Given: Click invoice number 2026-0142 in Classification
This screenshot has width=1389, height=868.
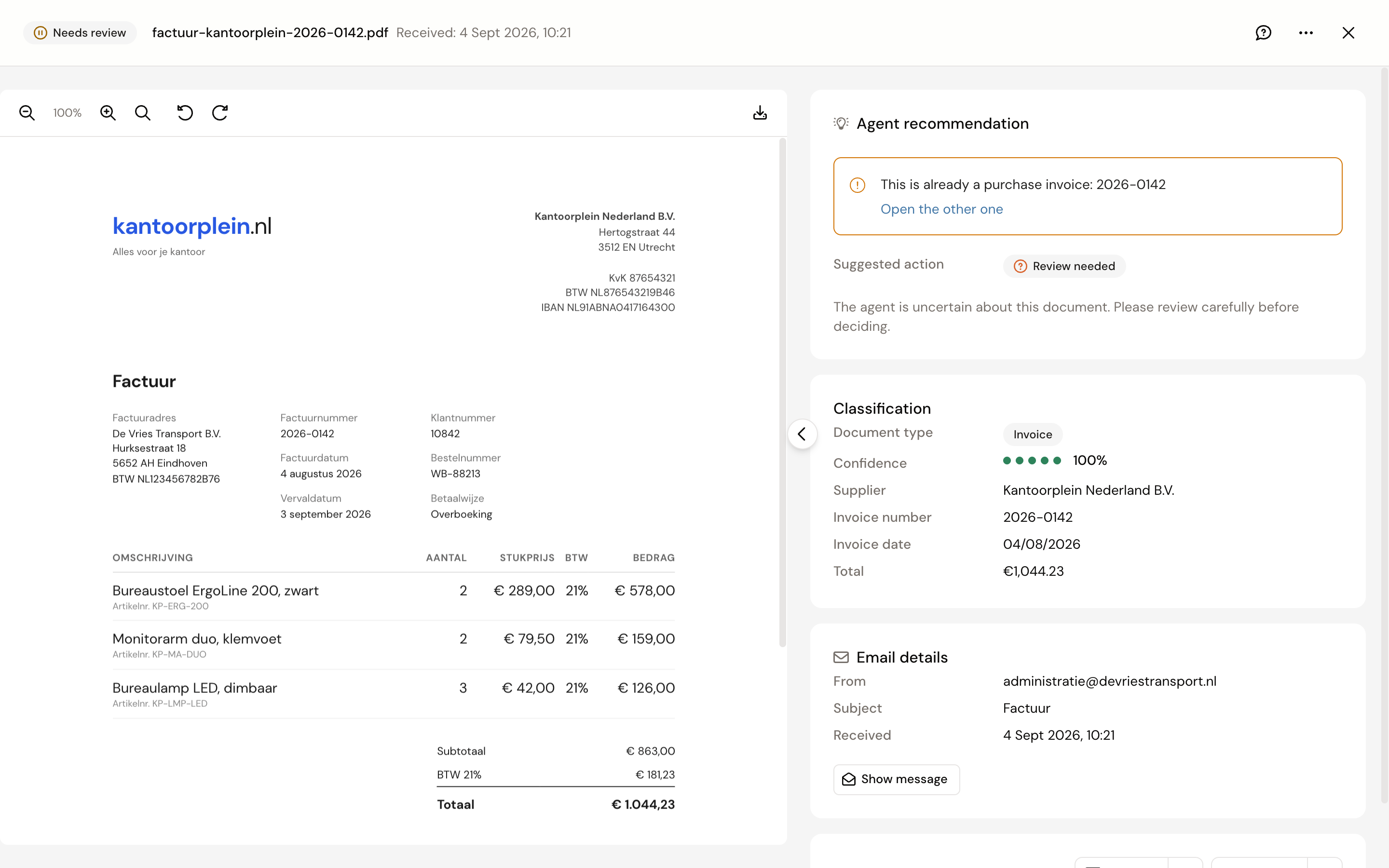Looking at the screenshot, I should coord(1038,517).
